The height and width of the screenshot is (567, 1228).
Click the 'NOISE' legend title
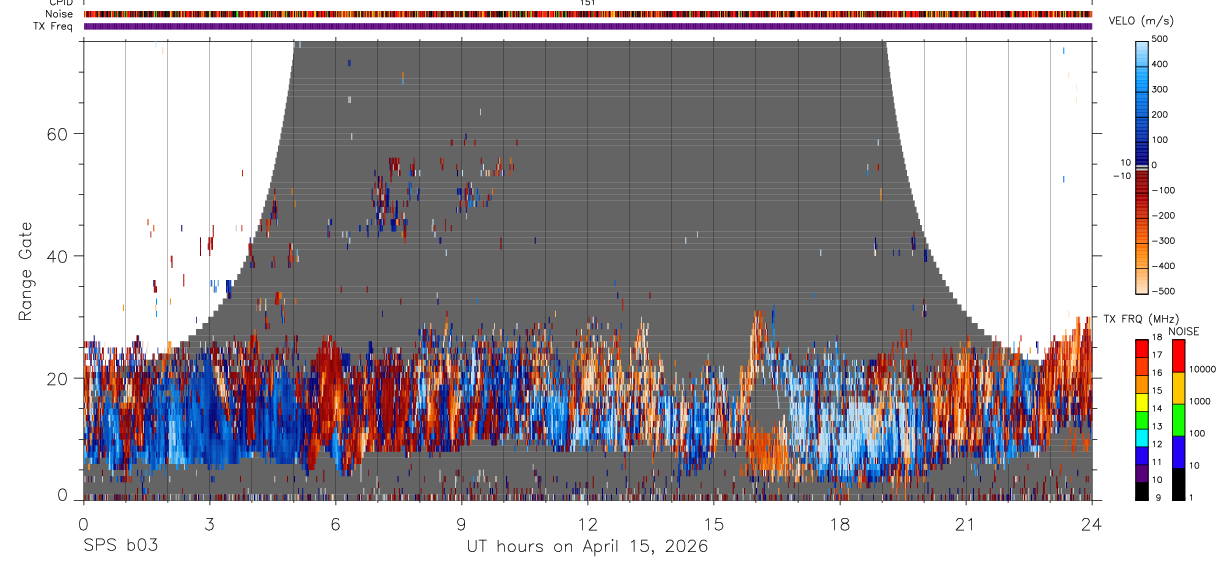click(x=1184, y=331)
